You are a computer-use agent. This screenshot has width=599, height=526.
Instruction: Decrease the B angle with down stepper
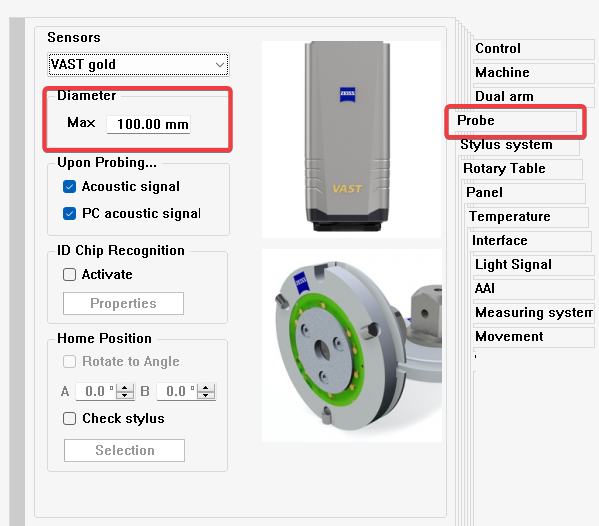coord(206,395)
